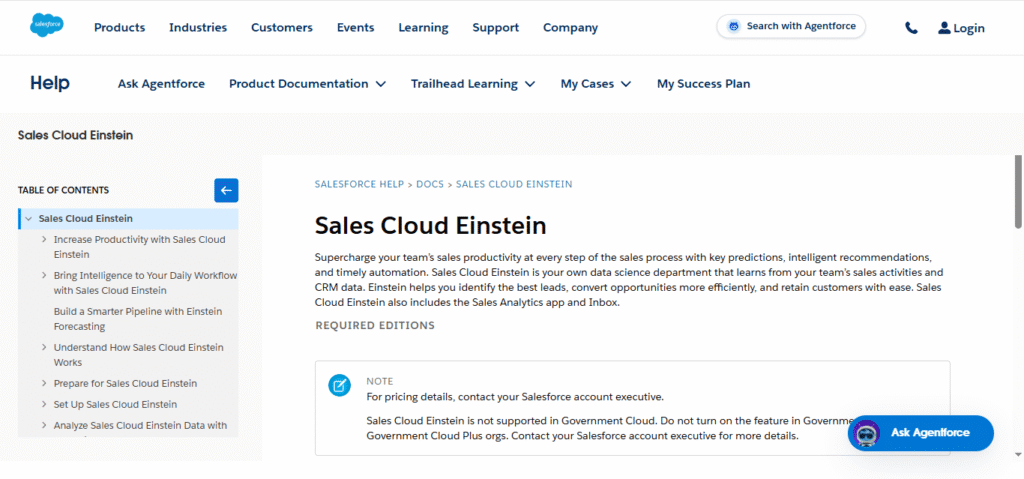
Task: Collapse table of contents with arrow button
Action: pyautogui.click(x=226, y=190)
